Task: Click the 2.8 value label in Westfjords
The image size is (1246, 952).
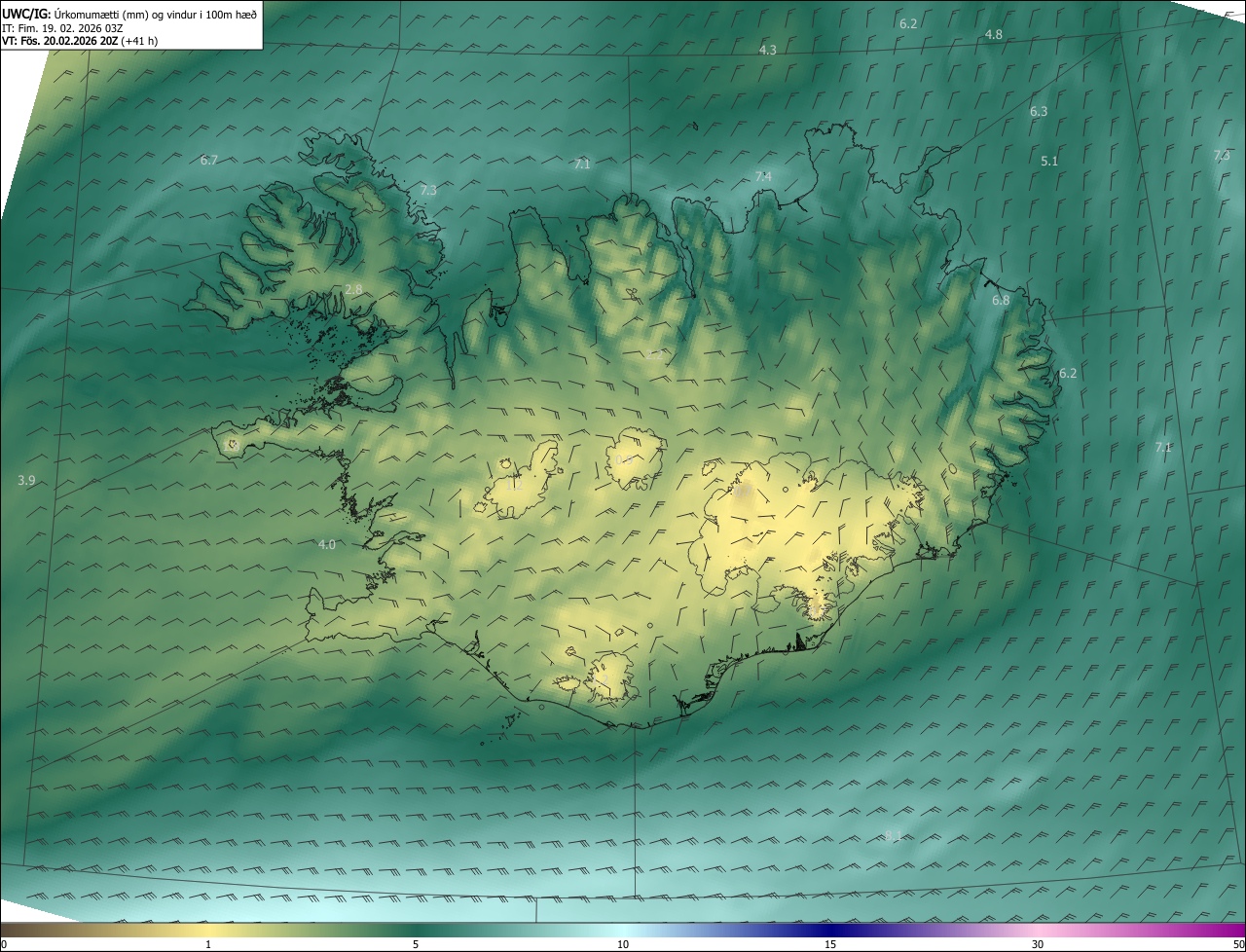Action: pos(353,290)
